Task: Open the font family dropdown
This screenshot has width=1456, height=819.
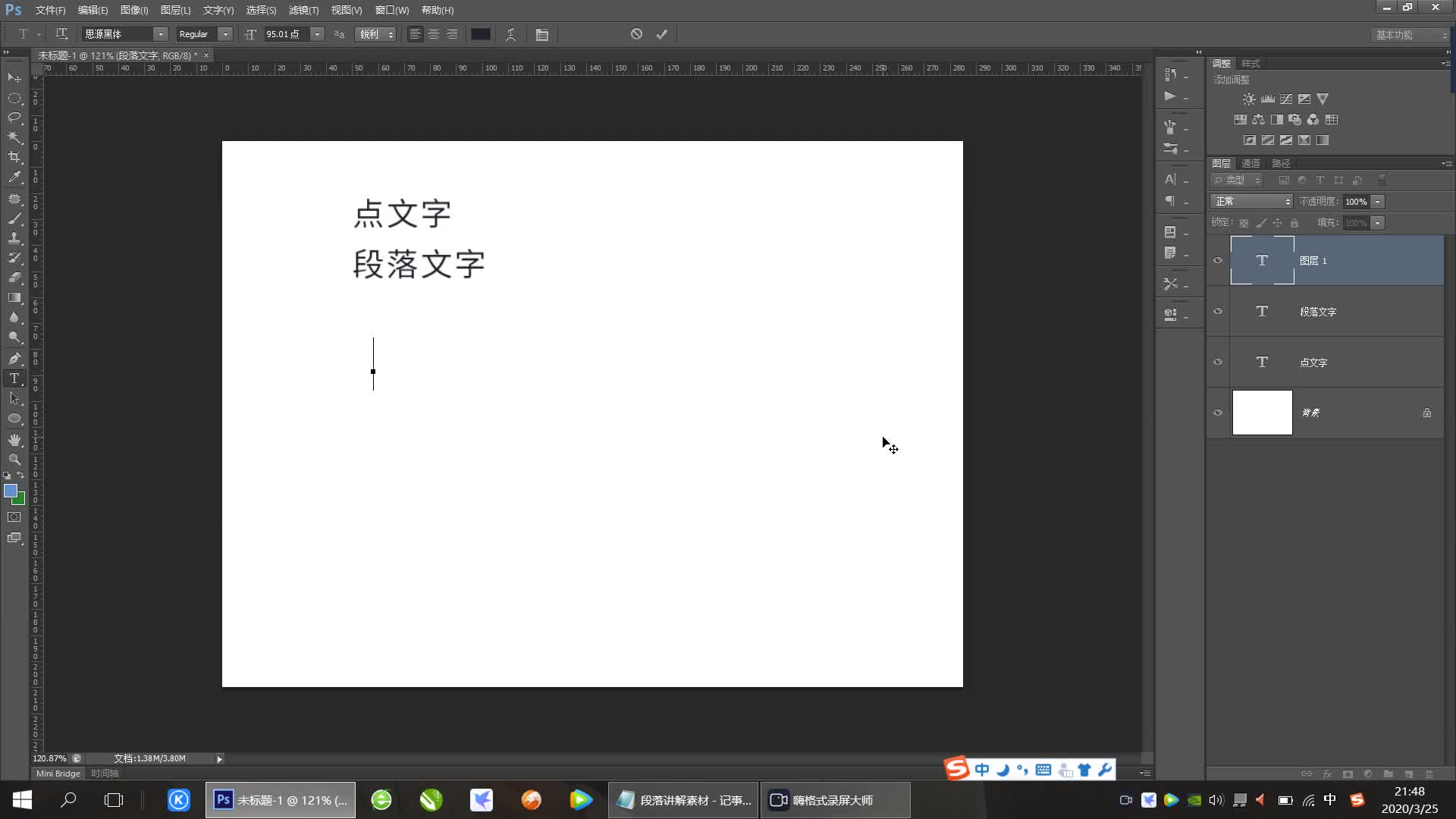Action: [160, 34]
